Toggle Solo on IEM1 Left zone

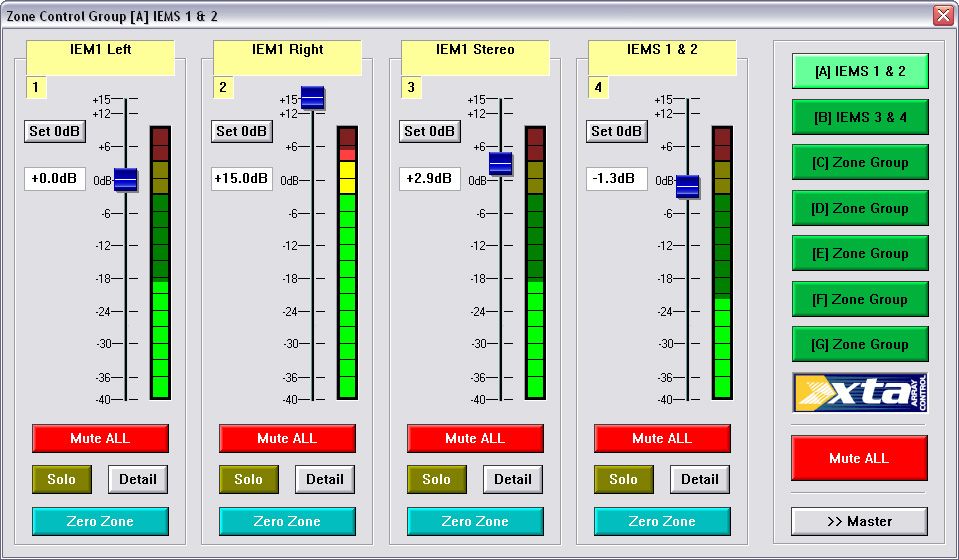tap(61, 479)
